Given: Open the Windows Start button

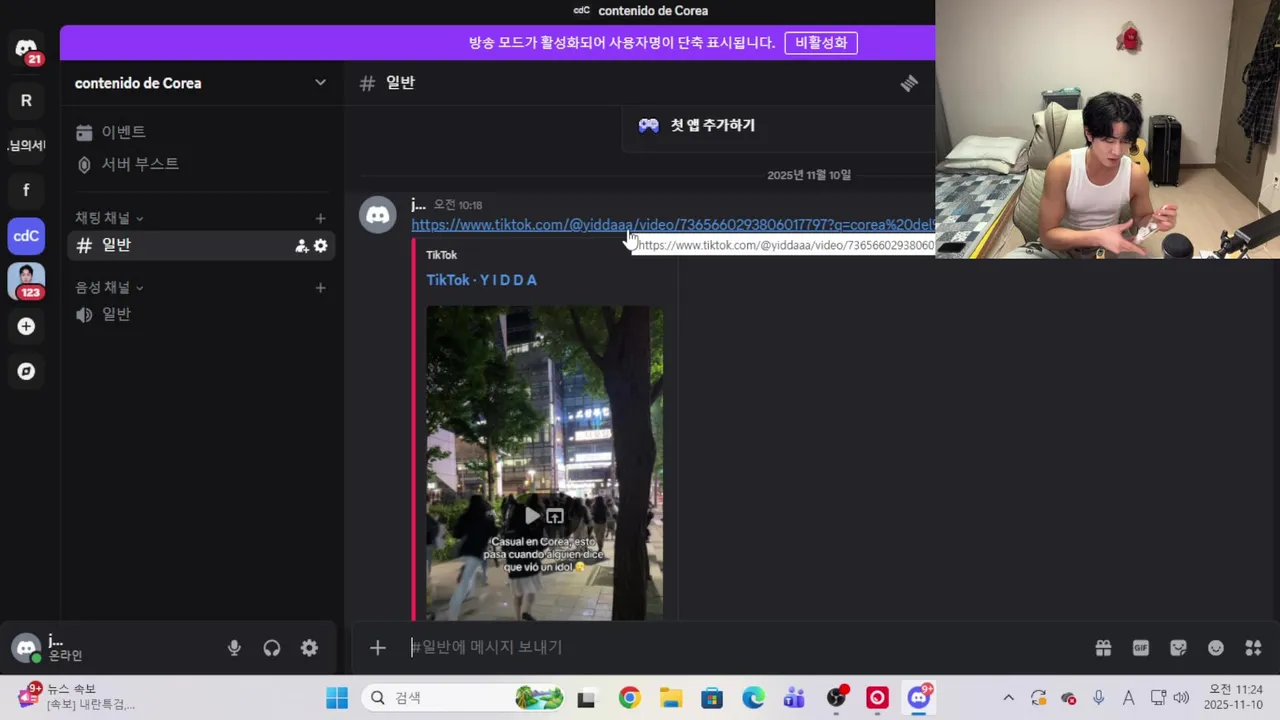Looking at the screenshot, I should click(337, 698).
